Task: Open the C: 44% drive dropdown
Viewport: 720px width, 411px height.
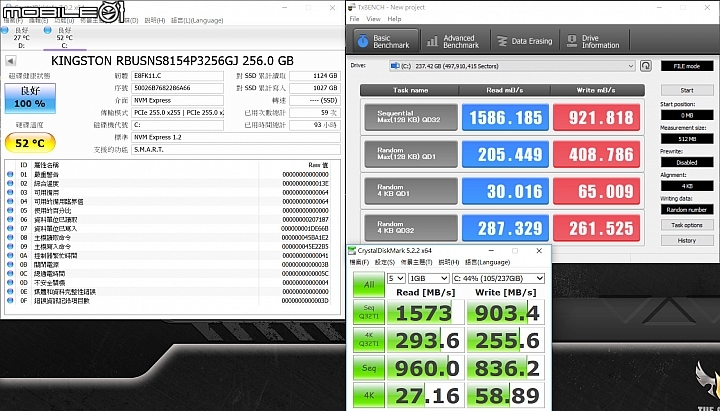Action: coord(498,278)
